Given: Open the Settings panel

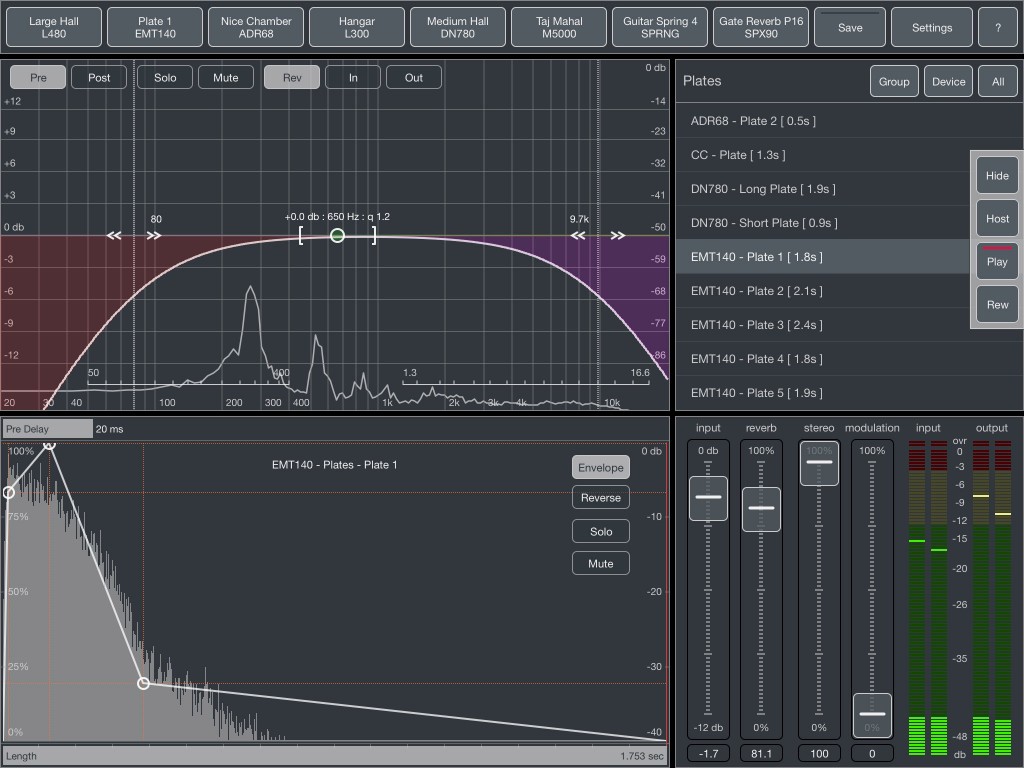Looking at the screenshot, I should 931,28.
